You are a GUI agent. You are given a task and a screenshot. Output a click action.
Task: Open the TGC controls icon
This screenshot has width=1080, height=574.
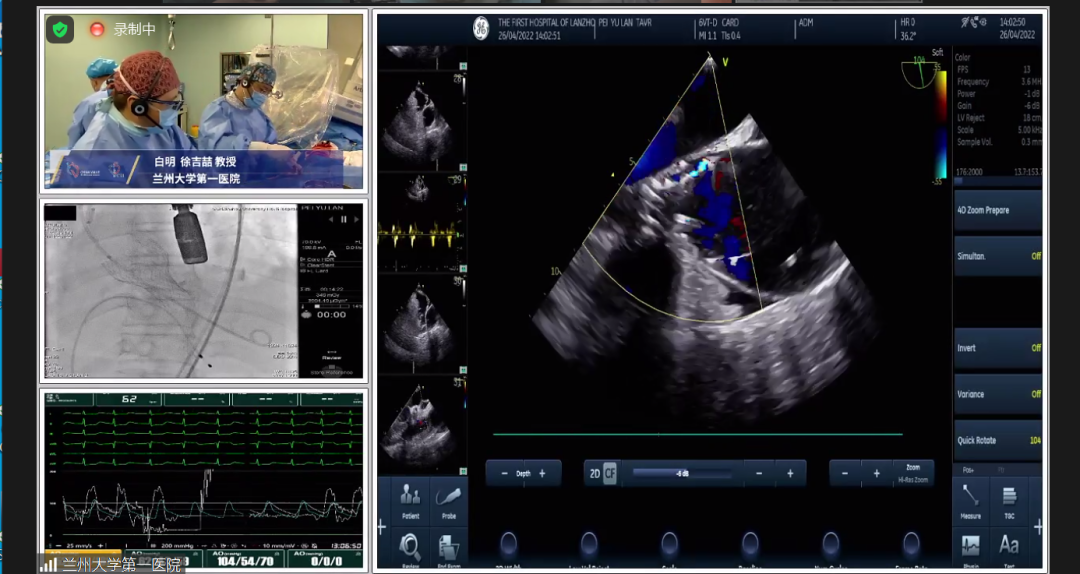click(x=1009, y=499)
